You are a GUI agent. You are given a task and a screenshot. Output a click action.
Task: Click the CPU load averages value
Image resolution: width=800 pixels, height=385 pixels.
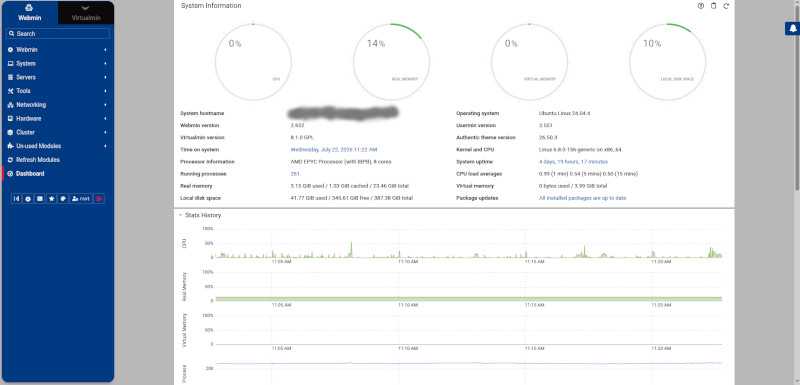point(588,174)
